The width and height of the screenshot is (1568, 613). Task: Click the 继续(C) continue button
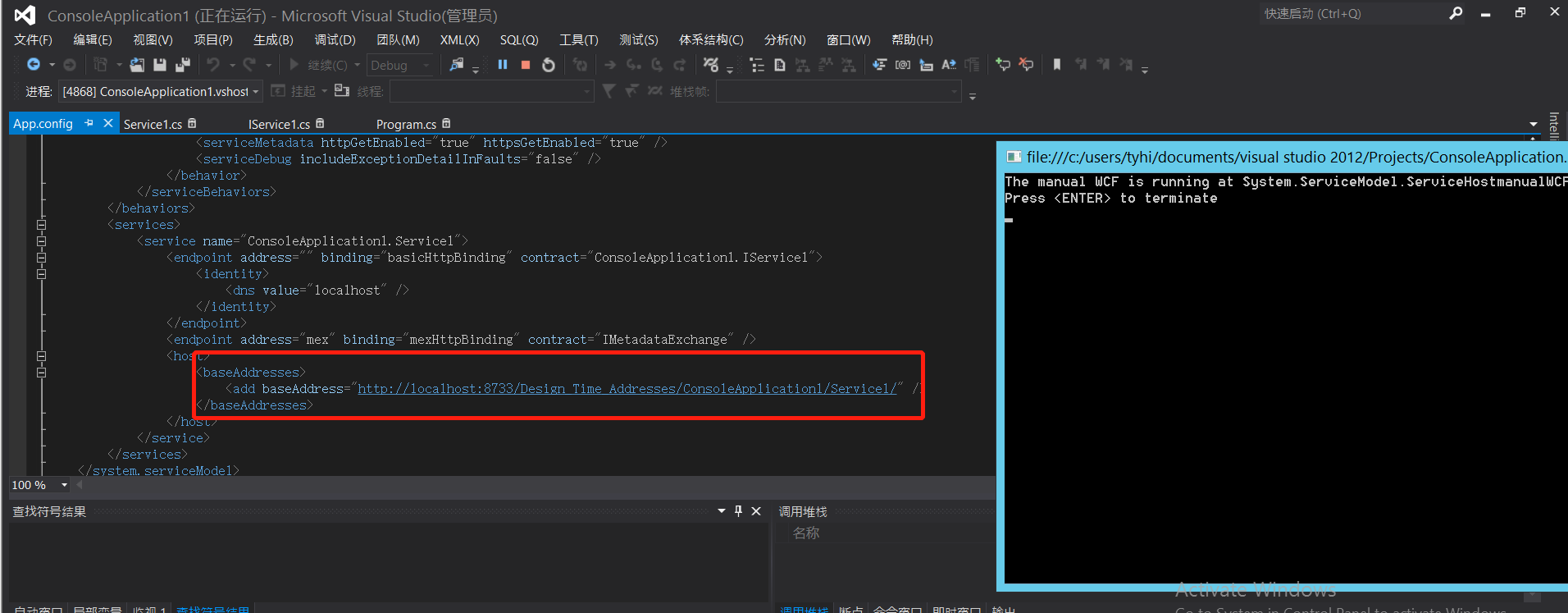click(x=318, y=65)
